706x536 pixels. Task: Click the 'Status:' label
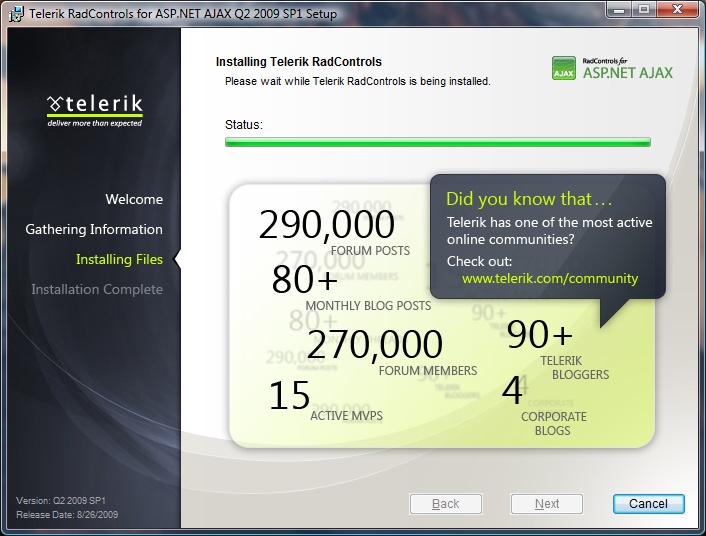click(244, 125)
